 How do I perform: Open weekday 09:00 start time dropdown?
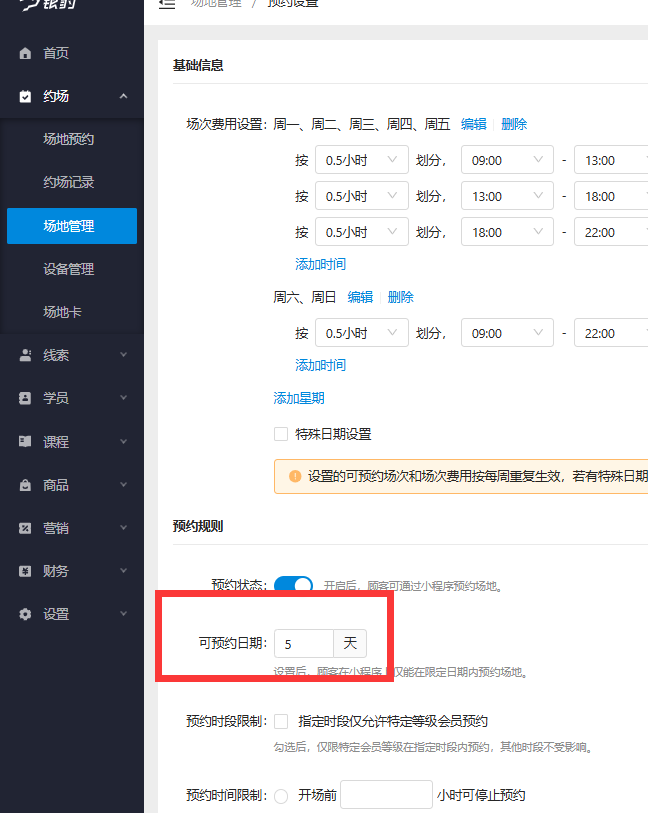pyautogui.click(x=508, y=160)
